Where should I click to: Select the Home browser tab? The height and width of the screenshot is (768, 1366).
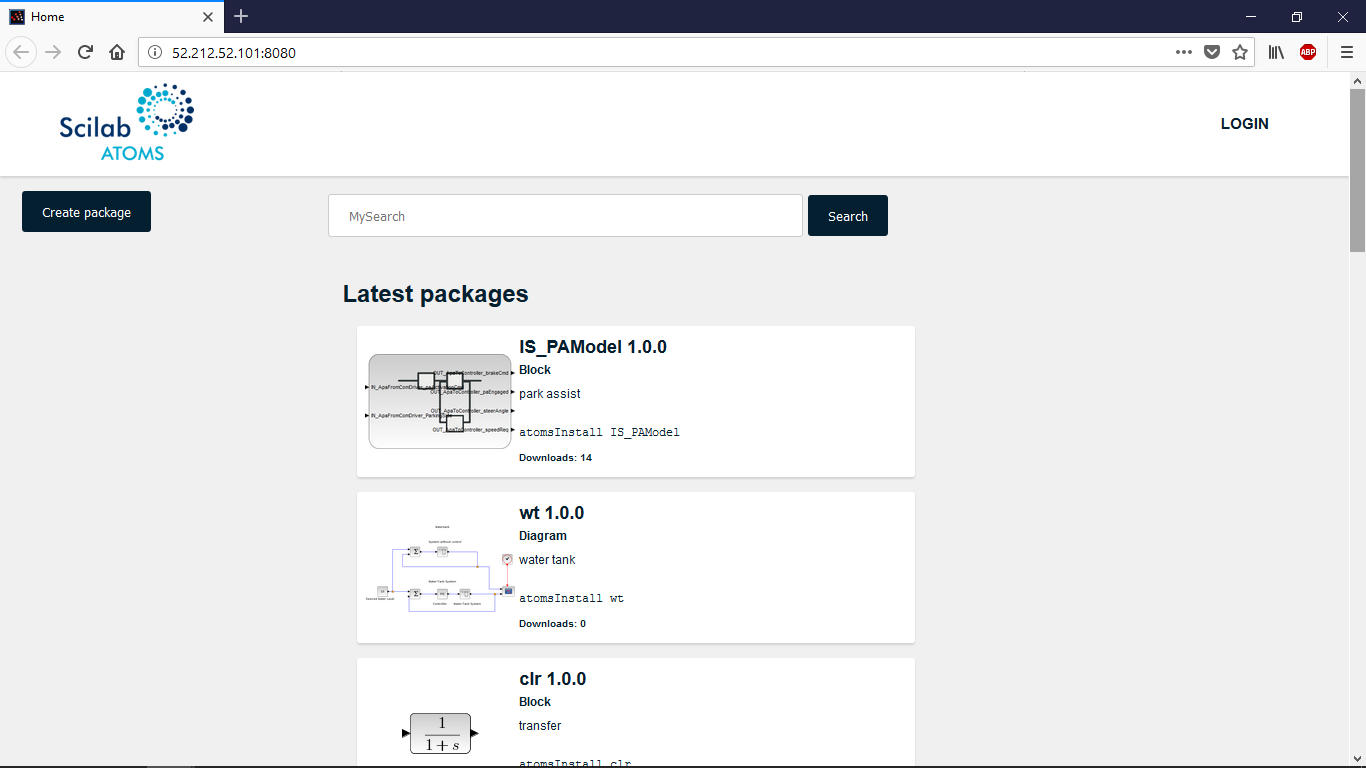[112, 17]
